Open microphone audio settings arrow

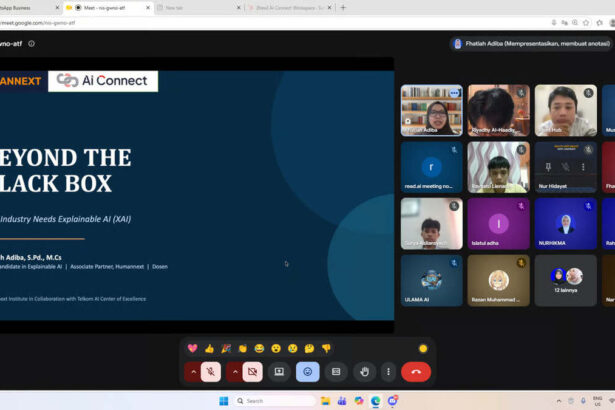pyautogui.click(x=193, y=372)
